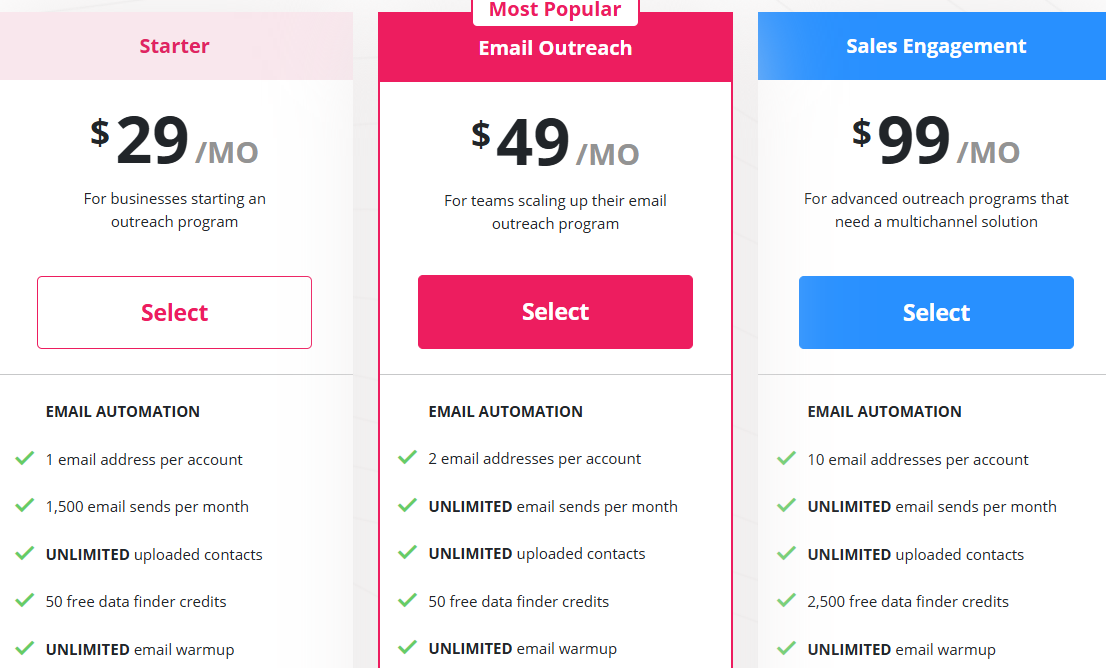Click the Sales Engagement plan header
The image size is (1106, 668).
(x=936, y=46)
